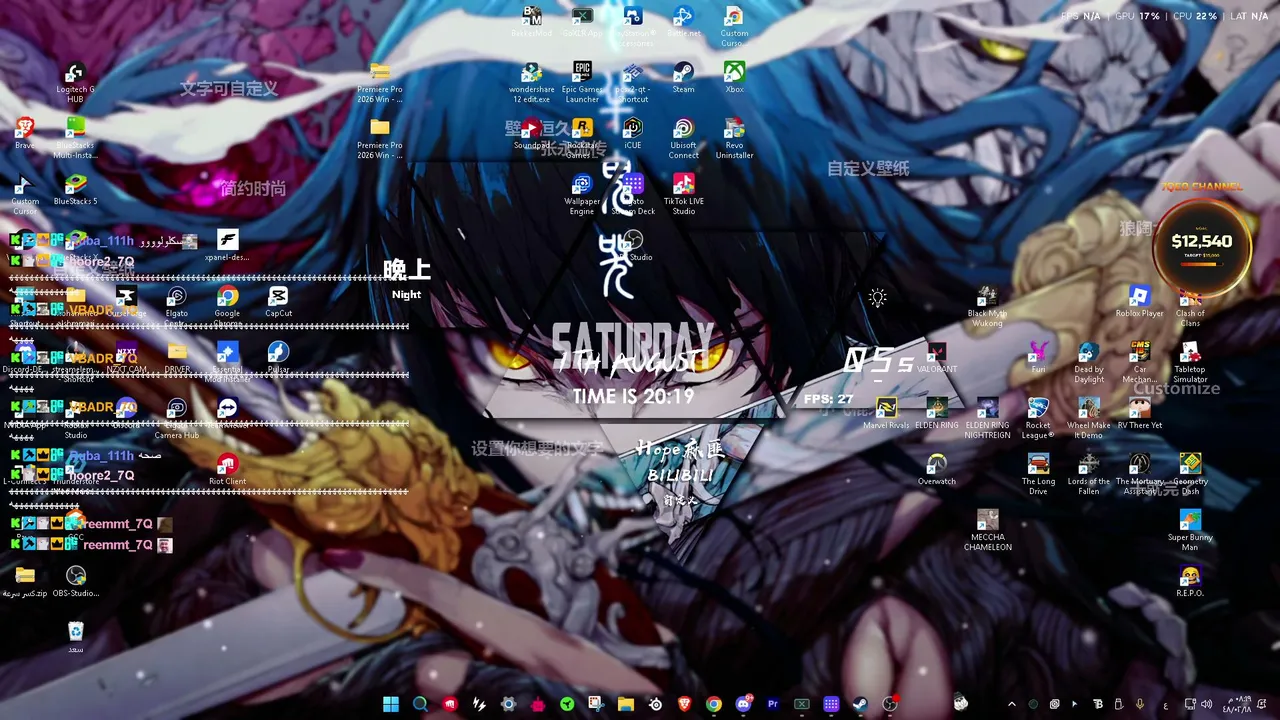Open the Lords of the Fallen shortcut
This screenshot has height=720, width=1280.
1089,475
